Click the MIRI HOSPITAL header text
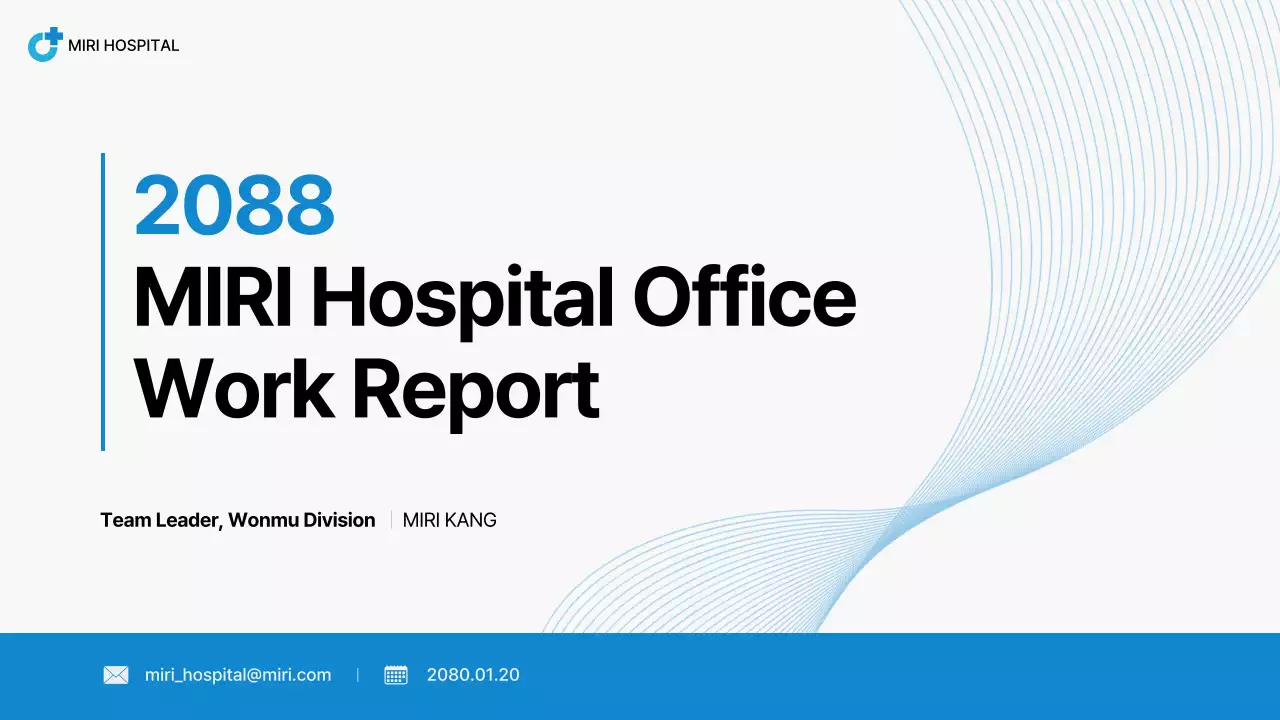This screenshot has width=1280, height=720. [123, 45]
